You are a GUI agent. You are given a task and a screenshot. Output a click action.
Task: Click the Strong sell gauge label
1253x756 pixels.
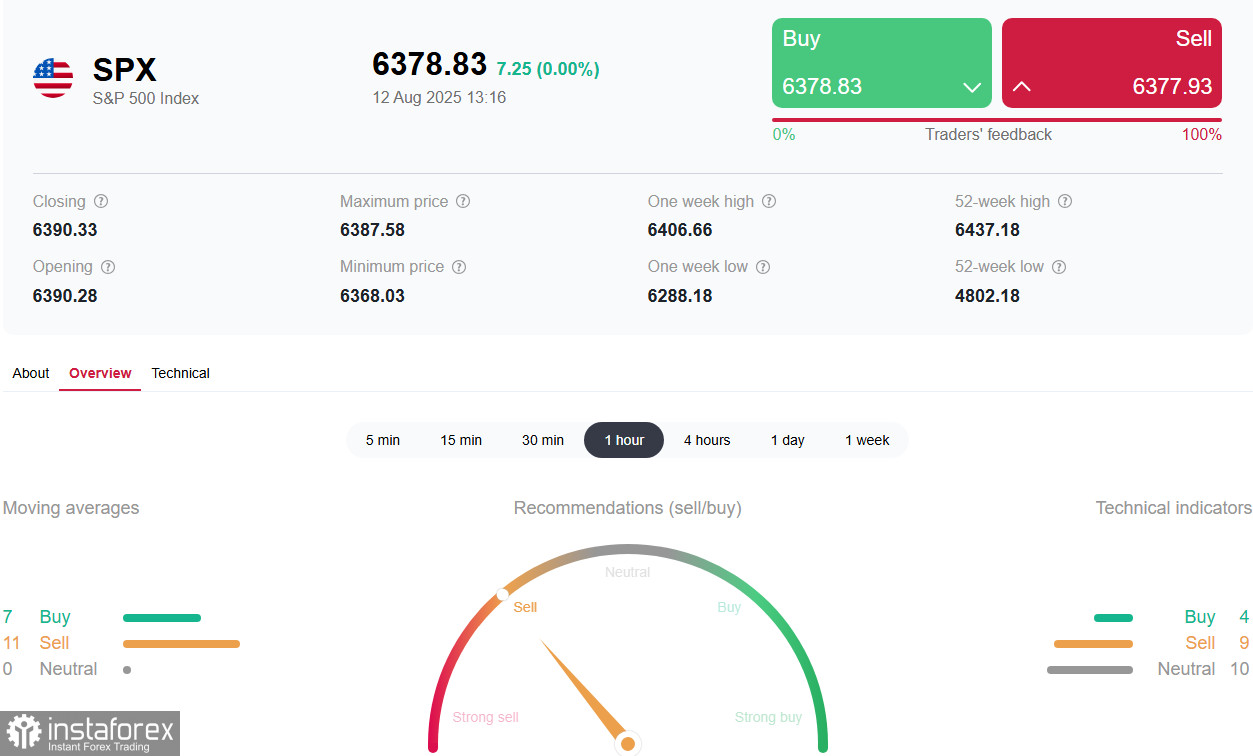[485, 717]
